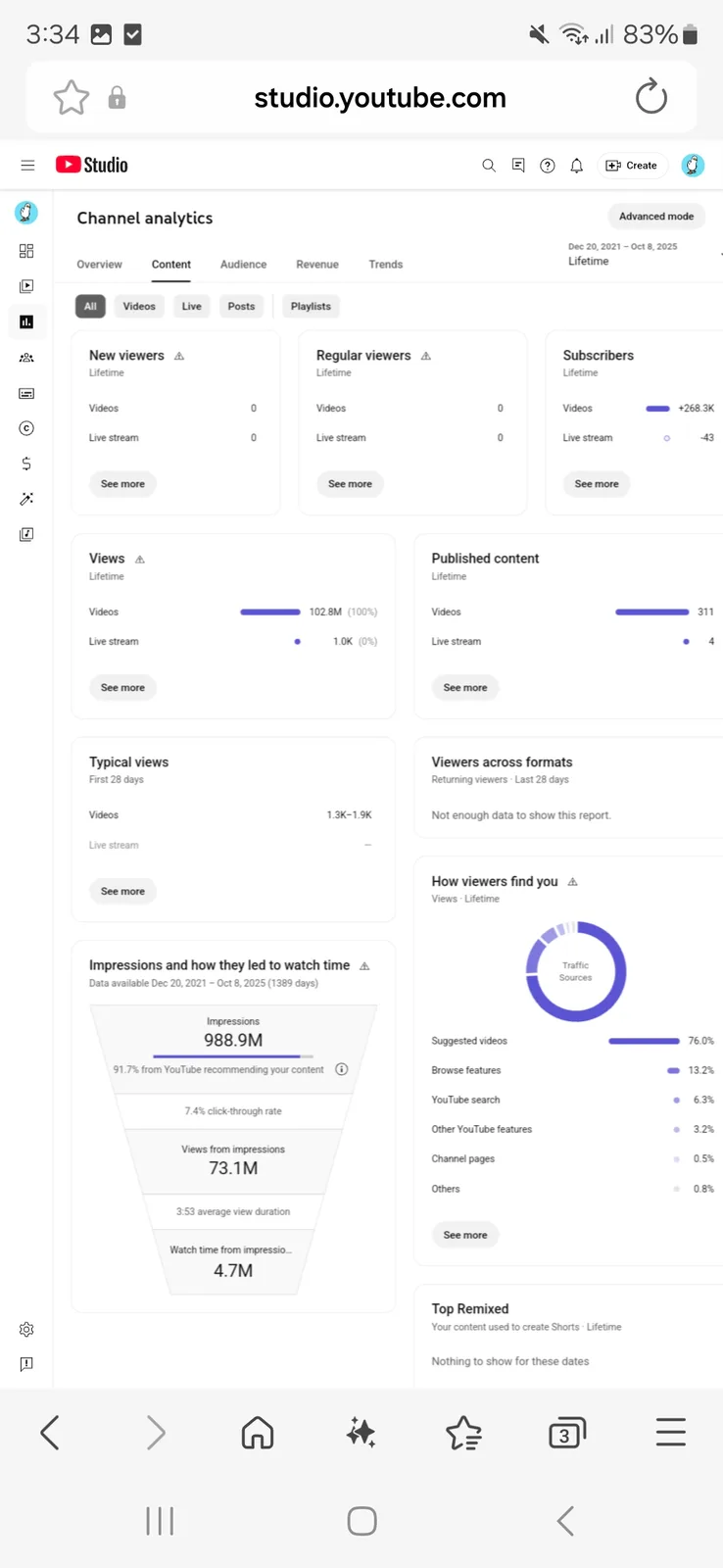Select the Videos filter chip
This screenshot has height=1568, width=723.
[x=139, y=307]
